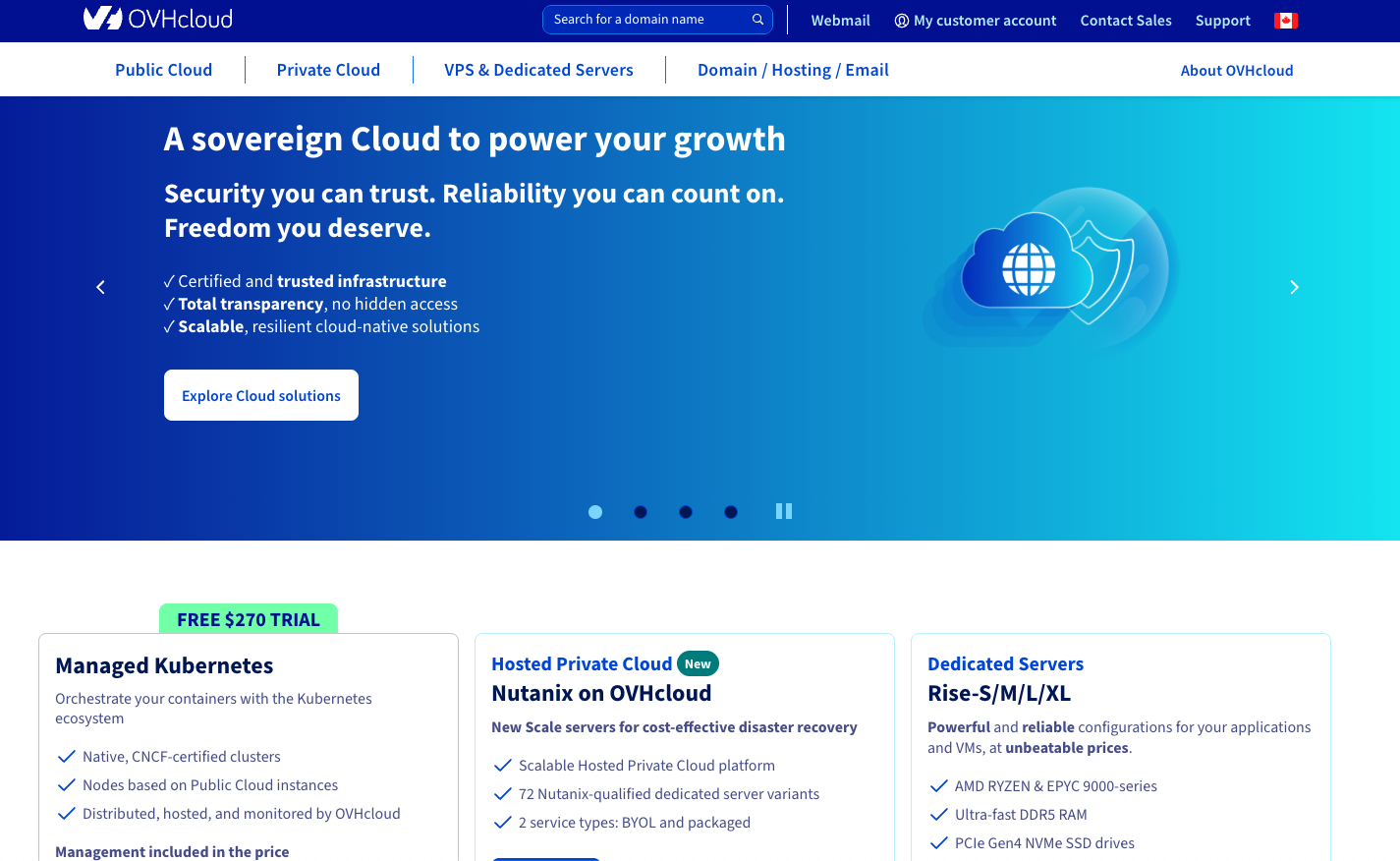Open Domain / Hosting / Email menu
The height and width of the screenshot is (861, 1400).
(x=793, y=70)
